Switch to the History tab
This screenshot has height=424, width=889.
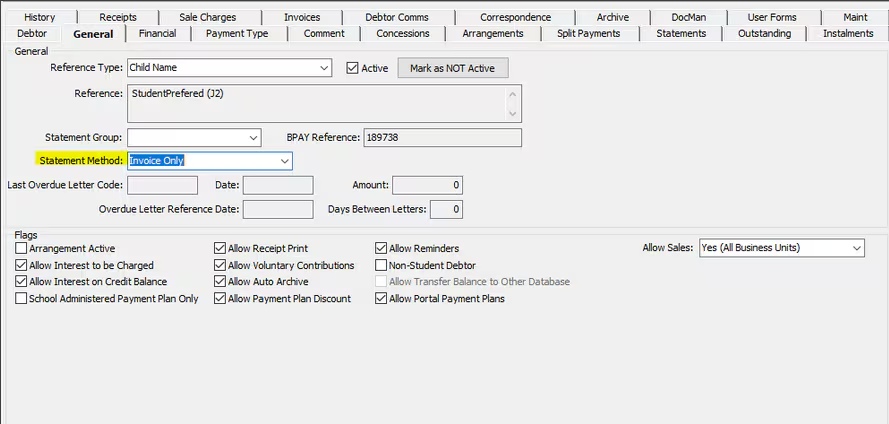40,17
